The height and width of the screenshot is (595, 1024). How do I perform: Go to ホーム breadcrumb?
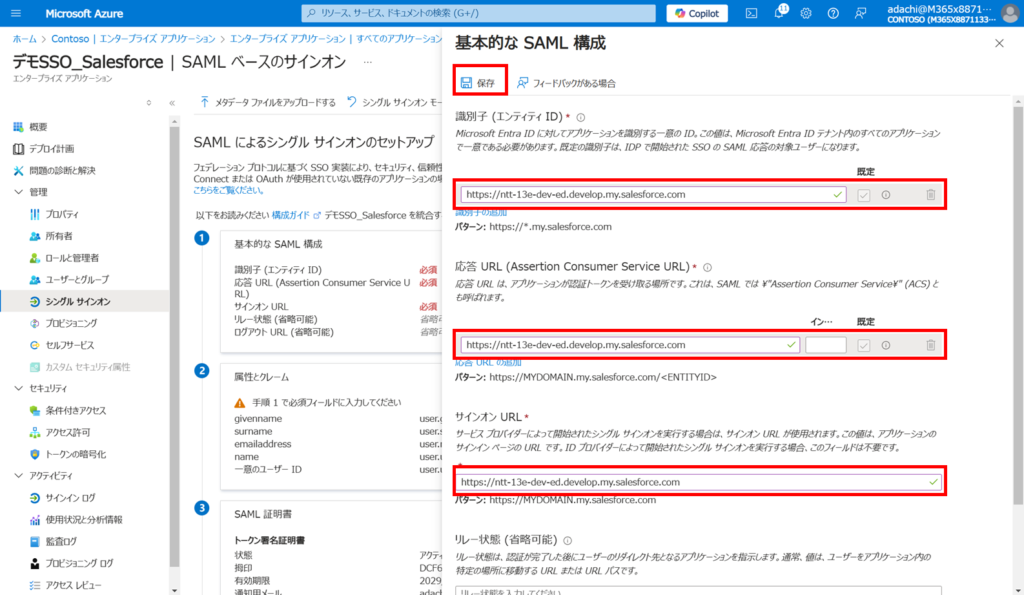point(25,39)
